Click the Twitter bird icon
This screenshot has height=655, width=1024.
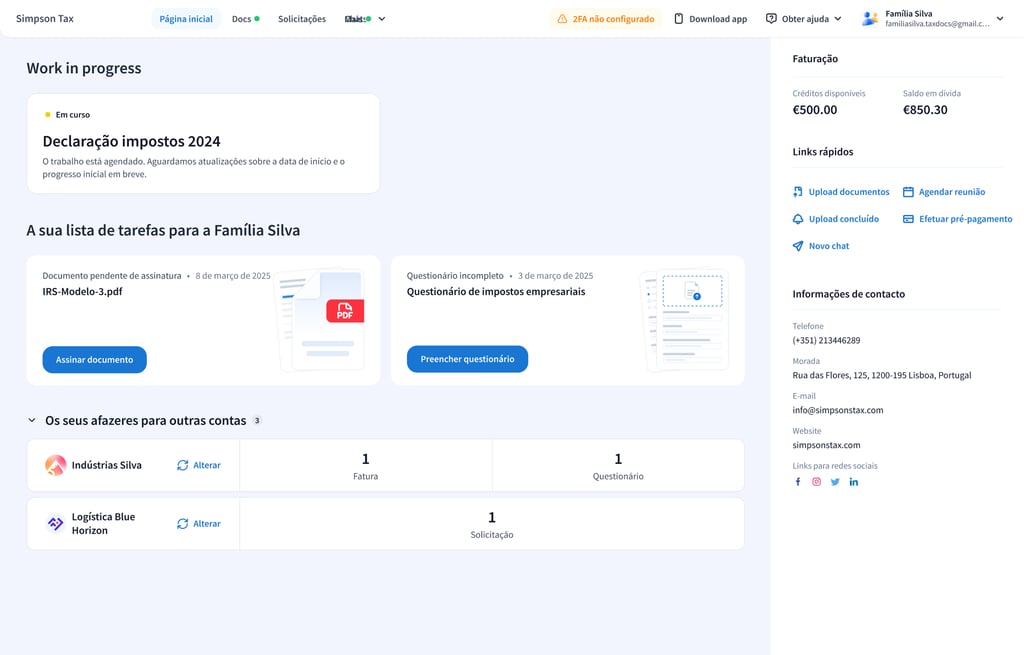click(x=835, y=482)
